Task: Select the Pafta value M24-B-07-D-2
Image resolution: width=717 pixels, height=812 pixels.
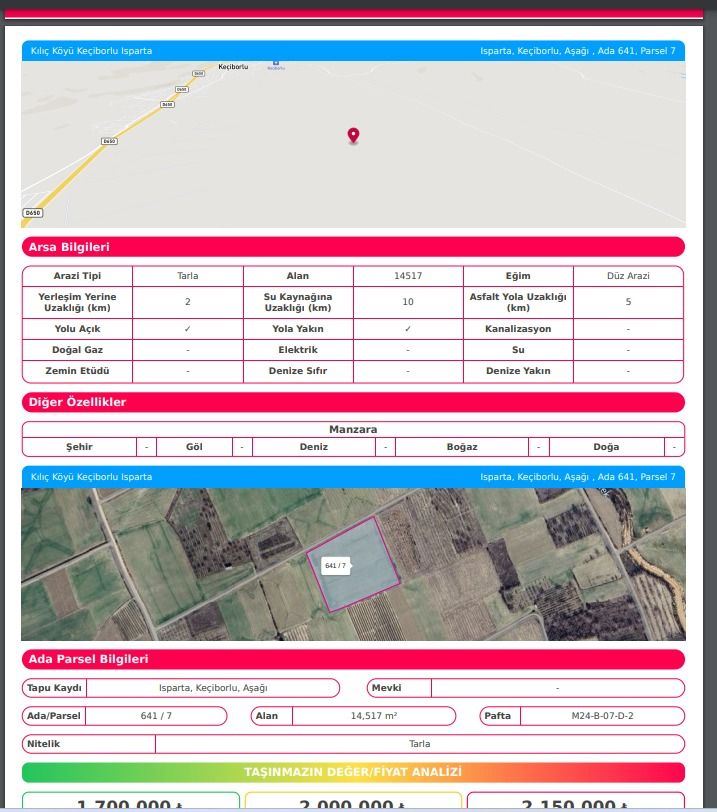Action: tap(602, 716)
